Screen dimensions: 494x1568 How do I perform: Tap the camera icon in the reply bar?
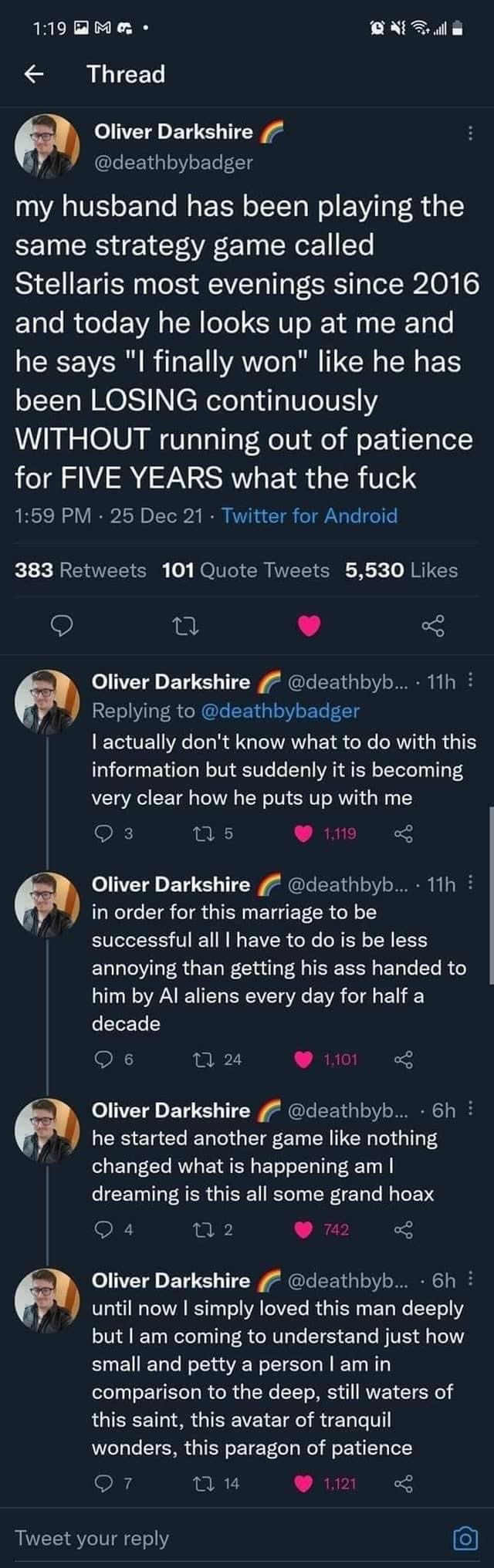pos(464,1539)
